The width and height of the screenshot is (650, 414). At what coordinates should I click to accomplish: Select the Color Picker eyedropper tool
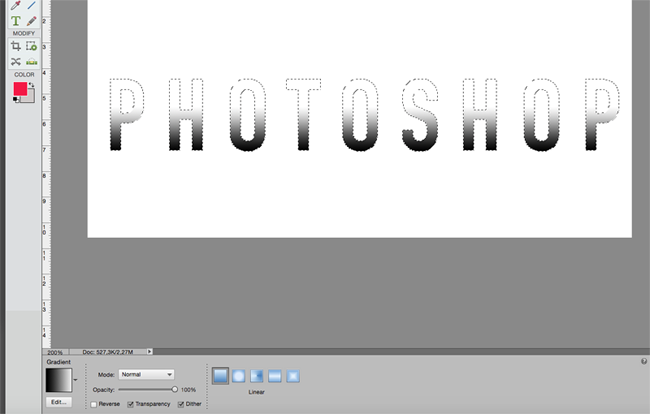pos(15,5)
